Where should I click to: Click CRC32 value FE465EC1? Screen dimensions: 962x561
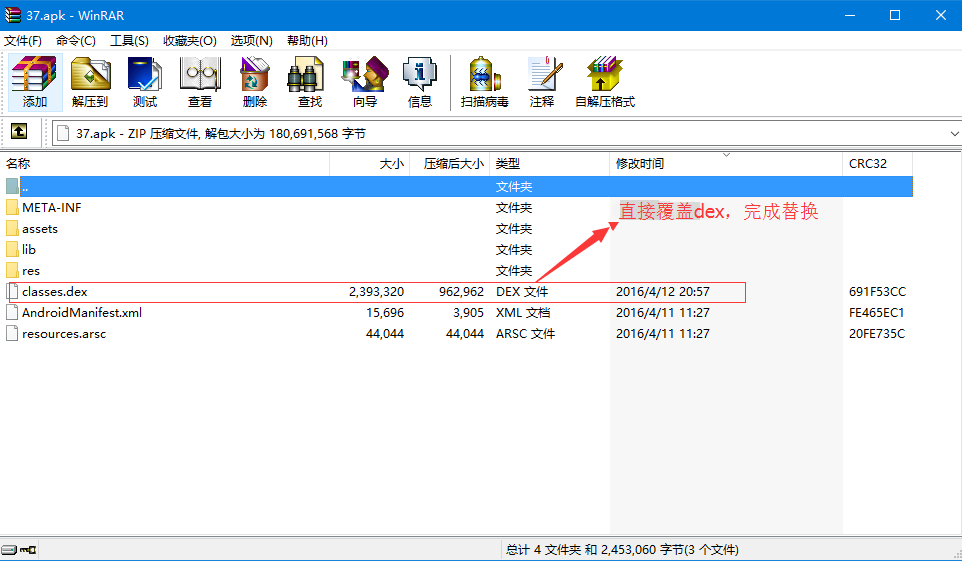(876, 312)
